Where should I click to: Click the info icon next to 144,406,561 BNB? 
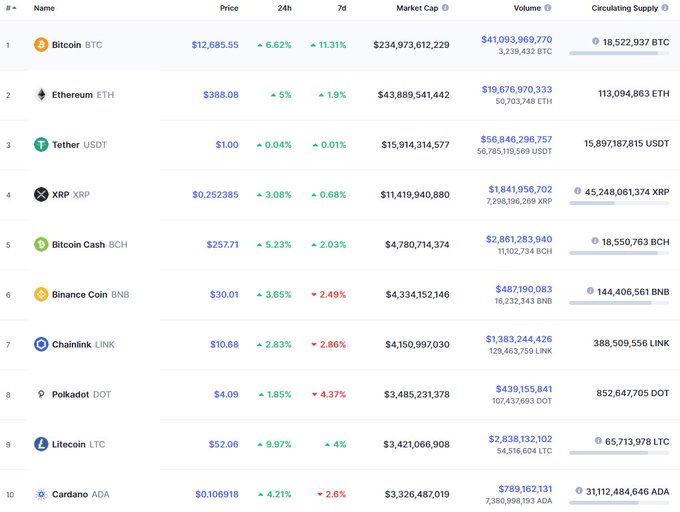(x=590, y=291)
